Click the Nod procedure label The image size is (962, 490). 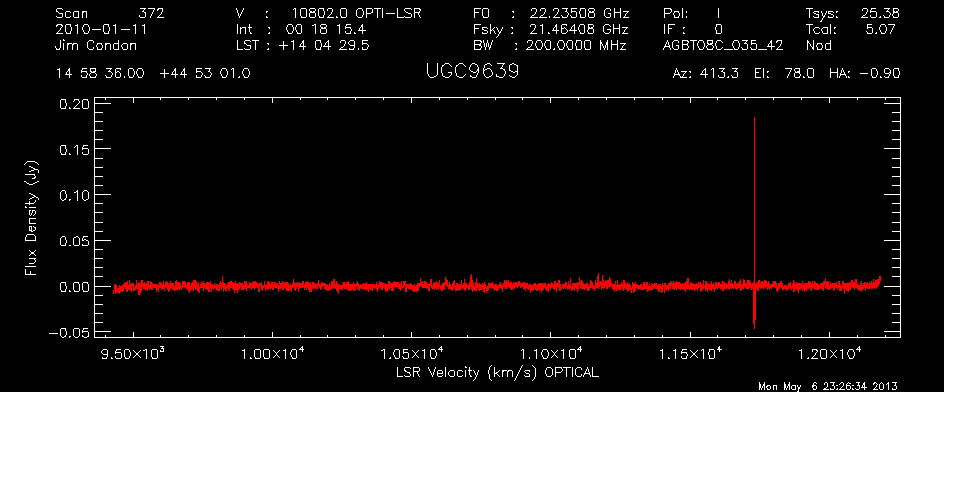click(x=818, y=45)
